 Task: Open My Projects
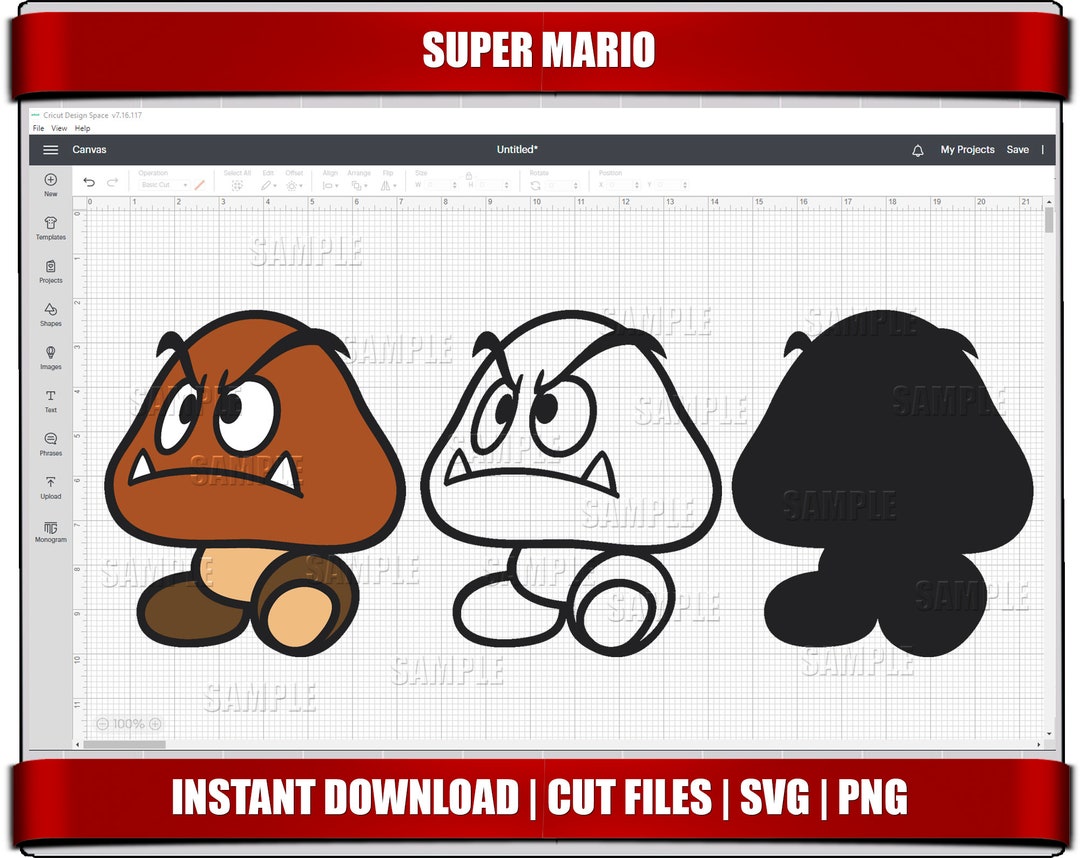tap(966, 149)
